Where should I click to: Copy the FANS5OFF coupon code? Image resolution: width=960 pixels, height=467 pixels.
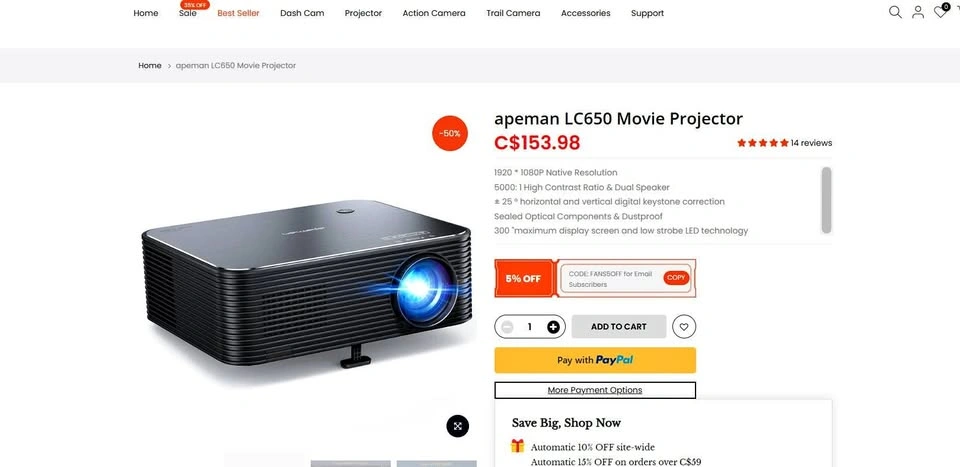tap(676, 278)
